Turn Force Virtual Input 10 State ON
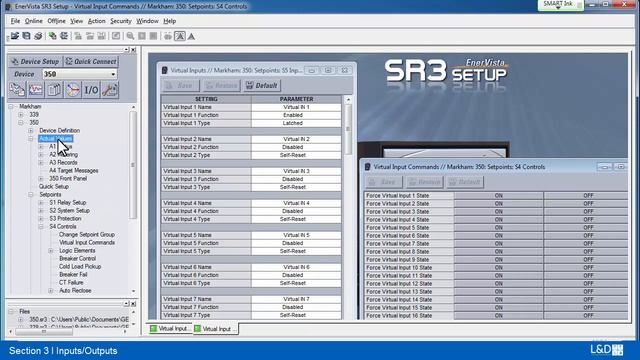640x360 pixels. coord(498,268)
